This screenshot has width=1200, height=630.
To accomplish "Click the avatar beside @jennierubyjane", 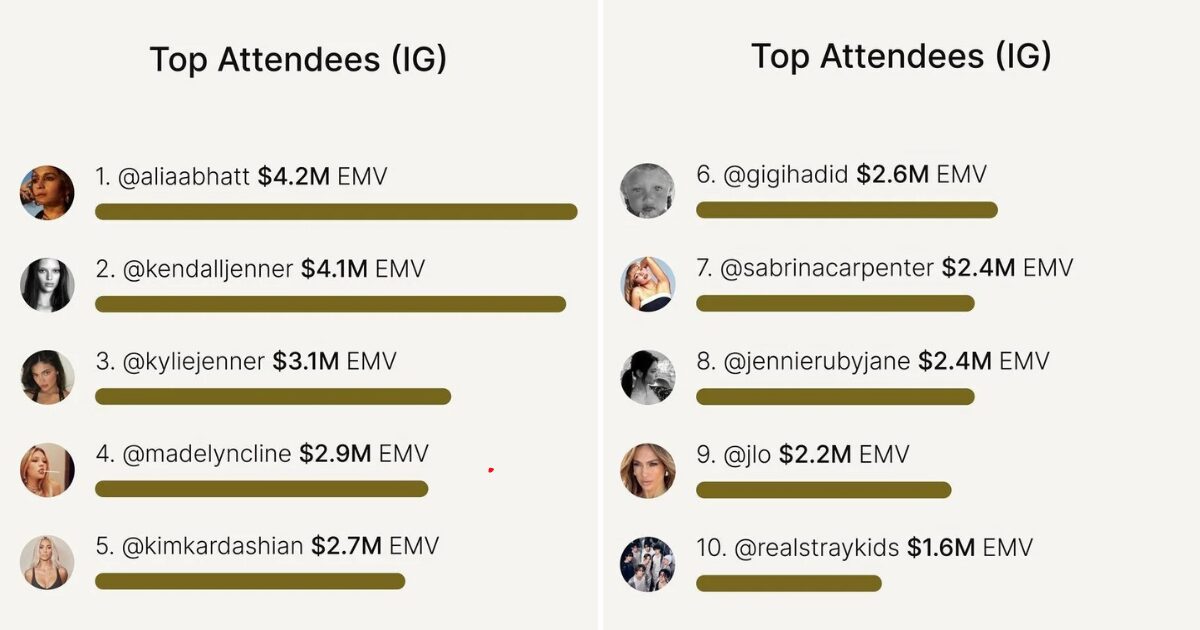I will tap(647, 377).
